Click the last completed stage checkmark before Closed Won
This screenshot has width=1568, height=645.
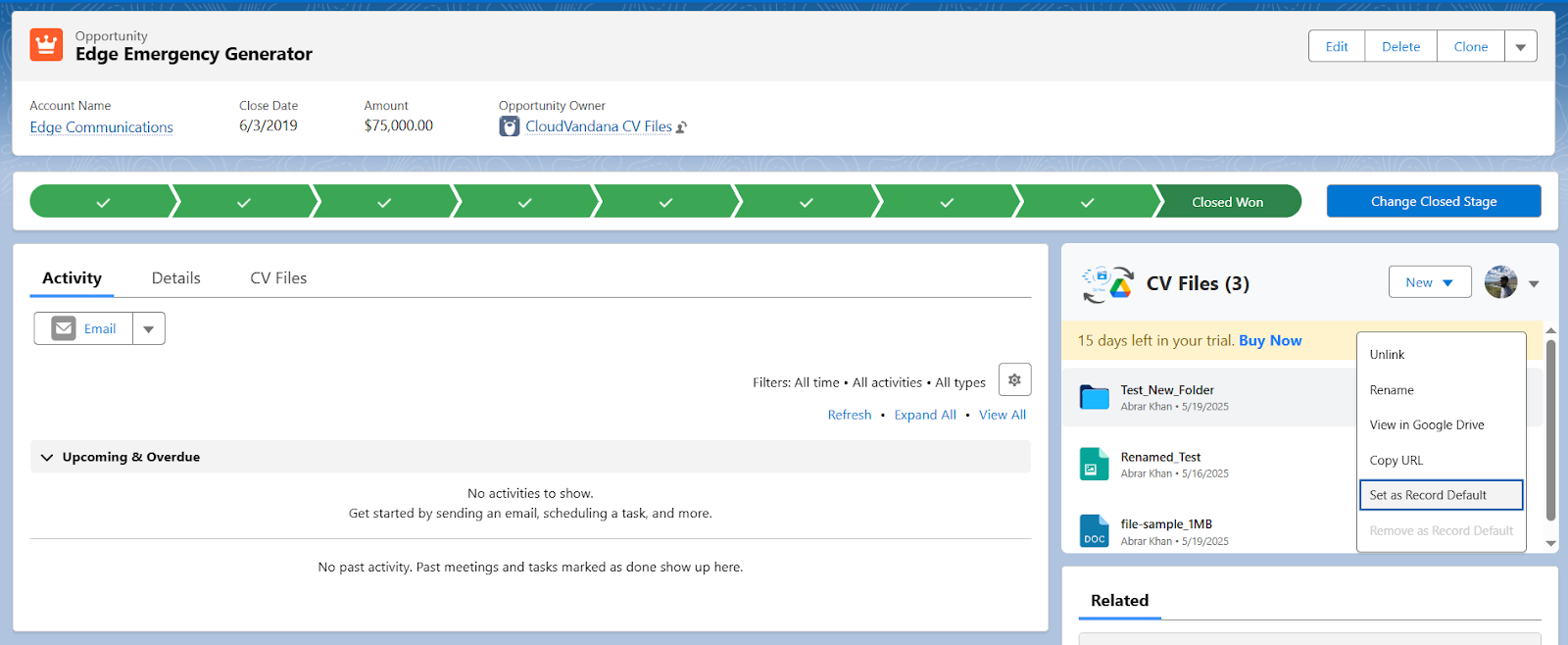coord(1087,202)
